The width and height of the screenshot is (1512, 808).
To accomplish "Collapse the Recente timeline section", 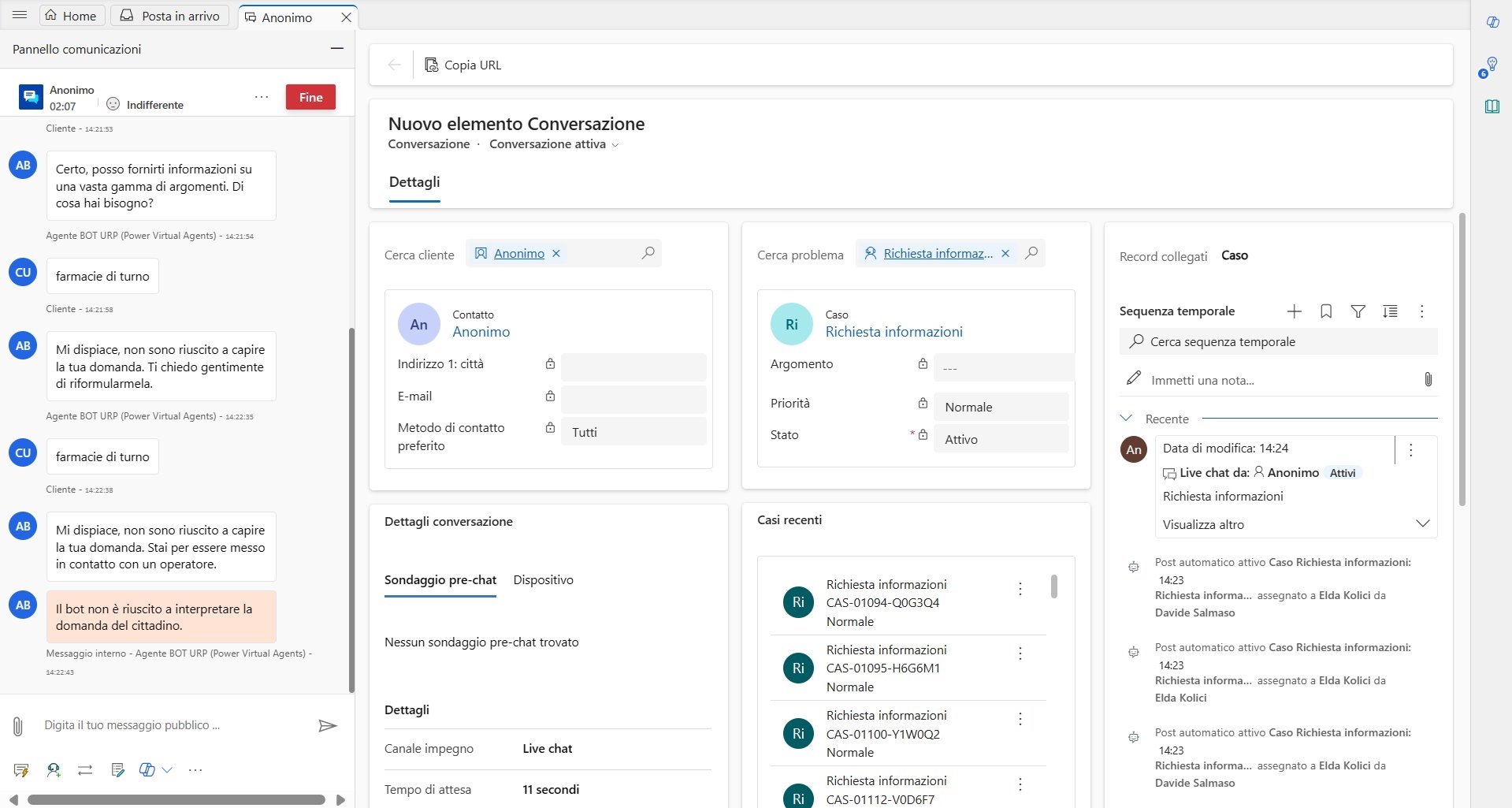I will (x=1126, y=419).
